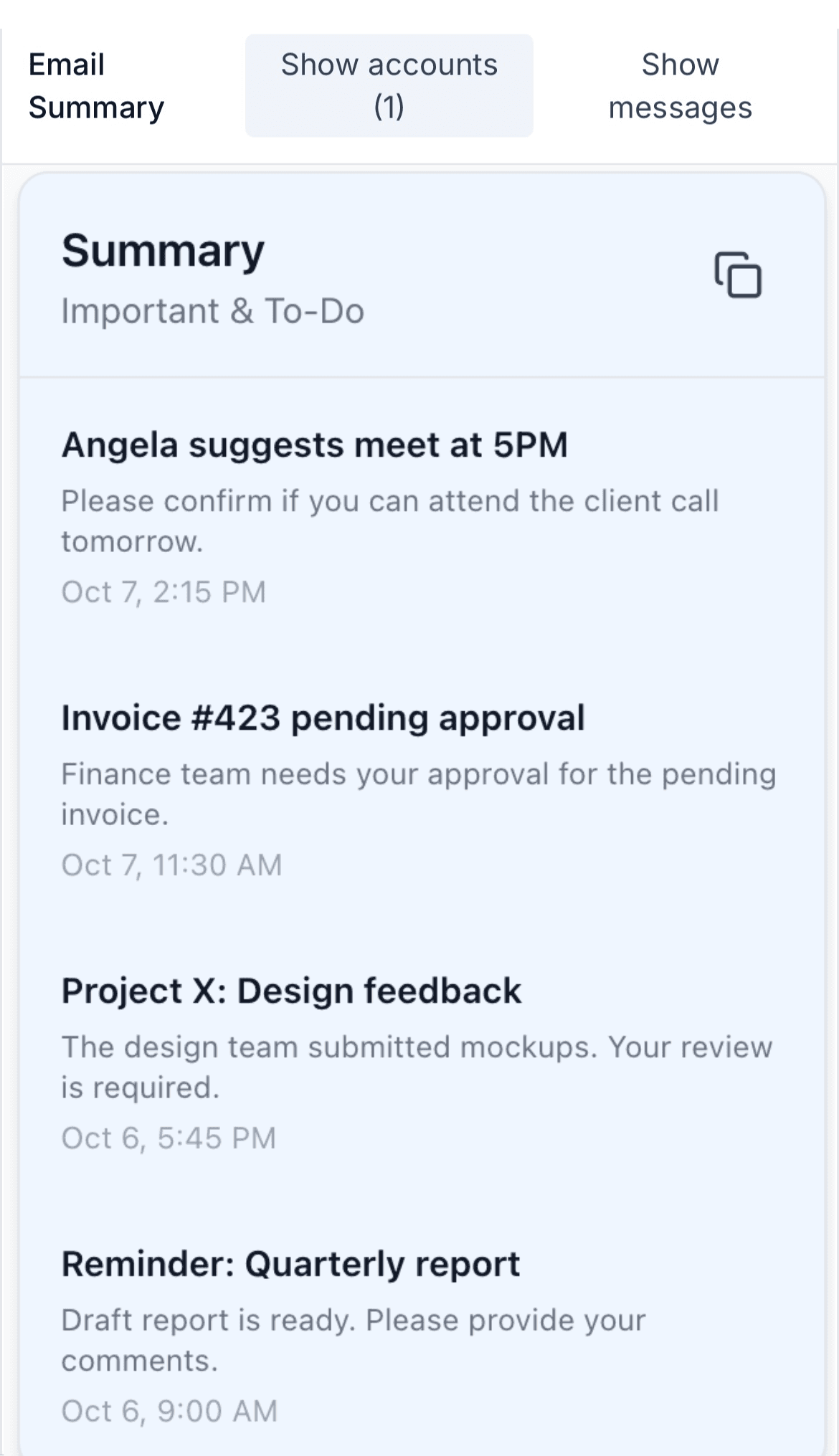Click the Oct 6, 5:45 PM timestamp
Viewport: 839px width, 1456px height.
[x=169, y=1138]
